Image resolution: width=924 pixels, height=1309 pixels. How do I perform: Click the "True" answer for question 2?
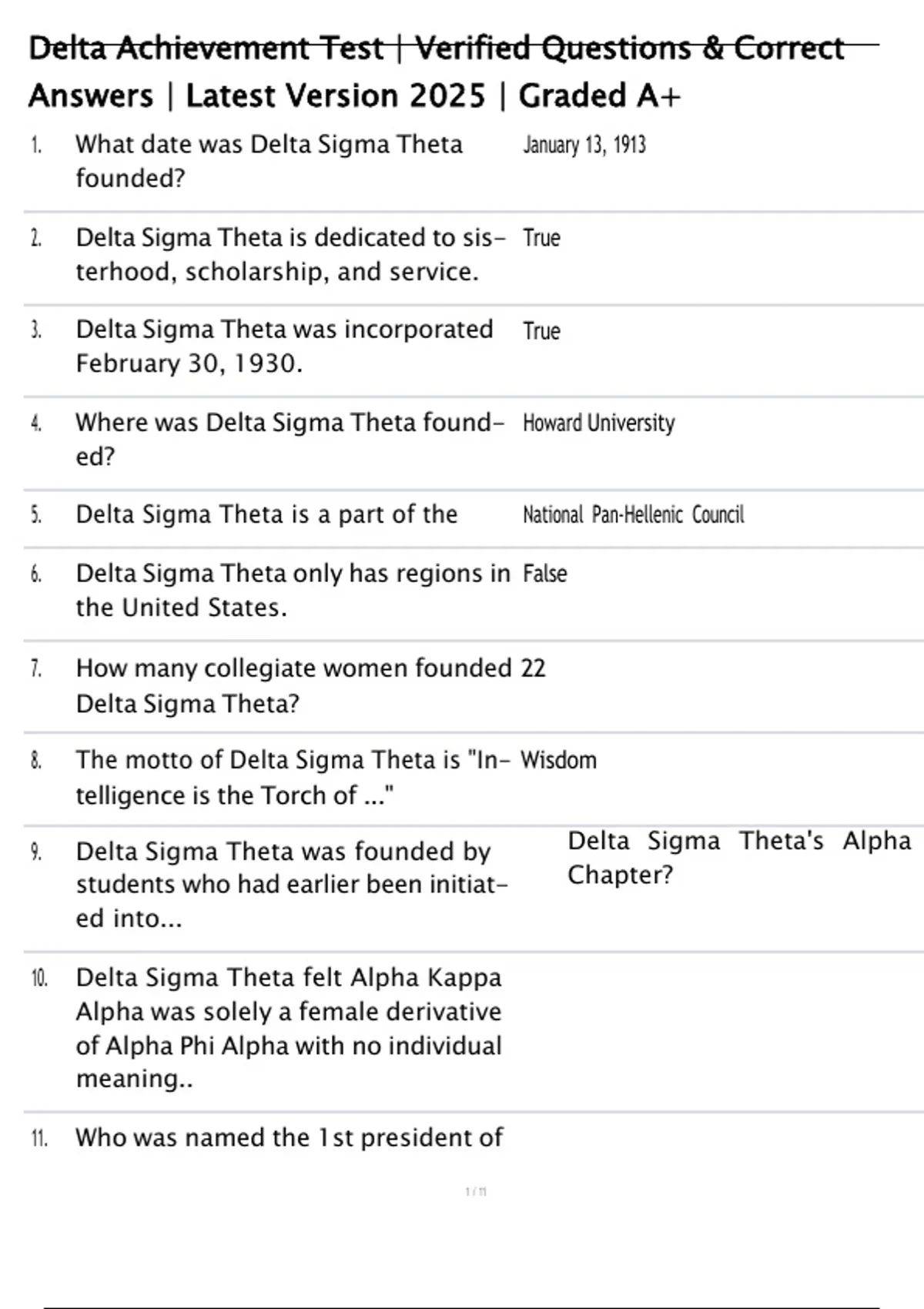coord(541,238)
